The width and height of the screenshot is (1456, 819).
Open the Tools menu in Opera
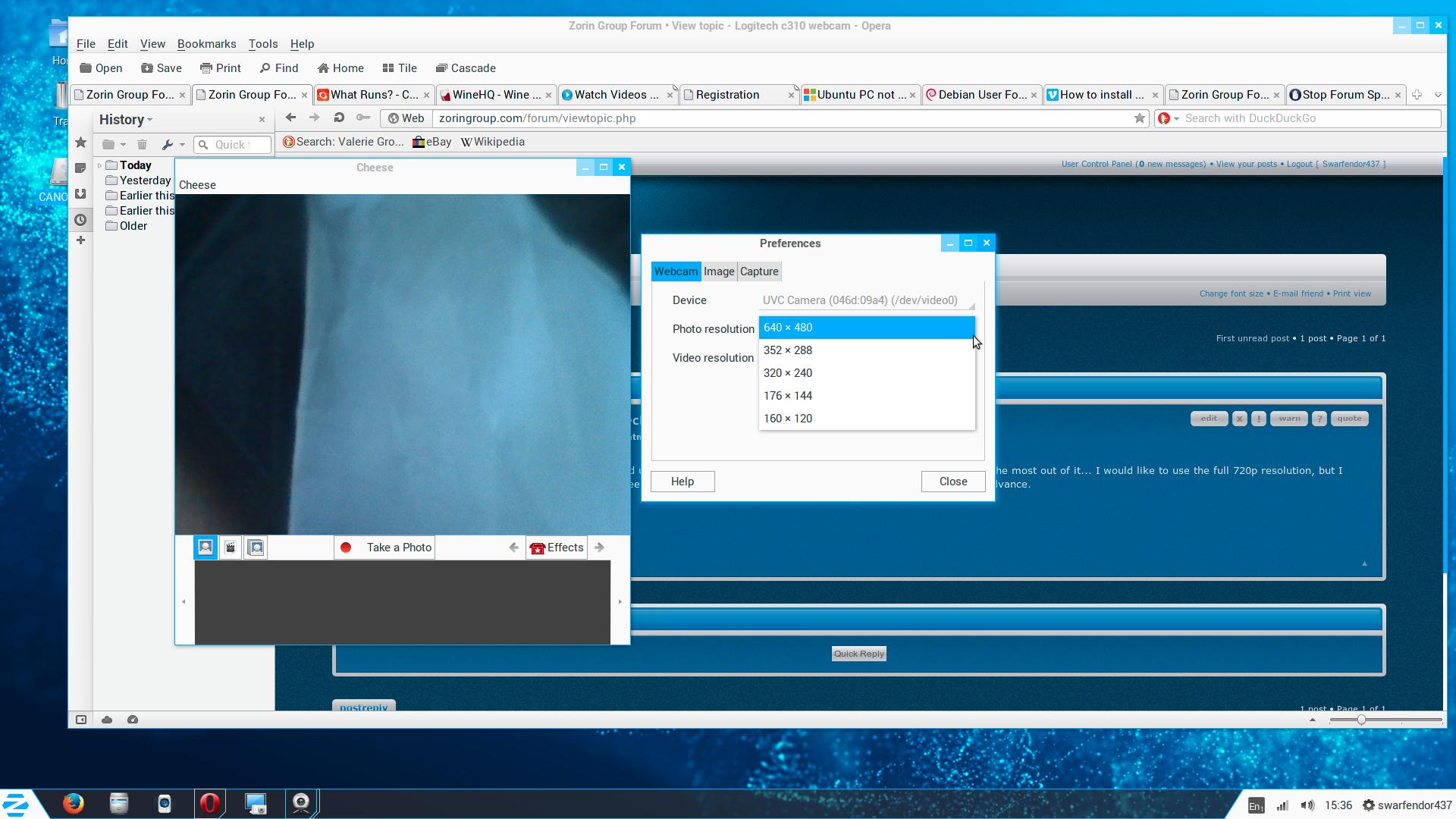click(263, 44)
